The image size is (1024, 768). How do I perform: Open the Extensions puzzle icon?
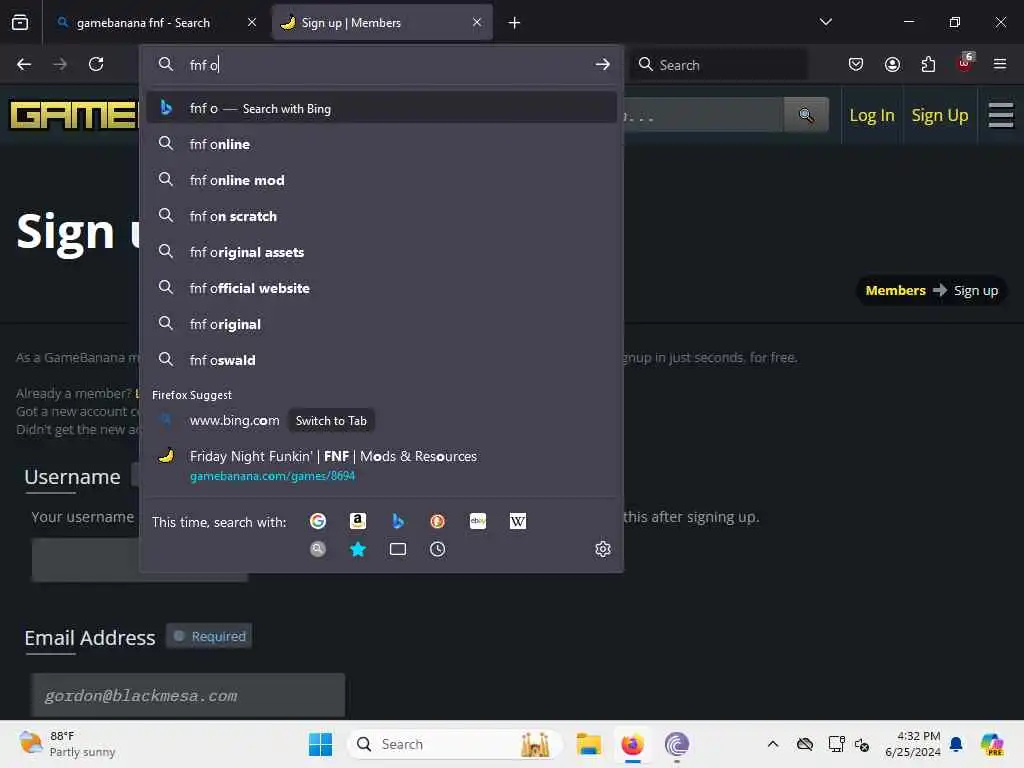pyautogui.click(x=928, y=64)
